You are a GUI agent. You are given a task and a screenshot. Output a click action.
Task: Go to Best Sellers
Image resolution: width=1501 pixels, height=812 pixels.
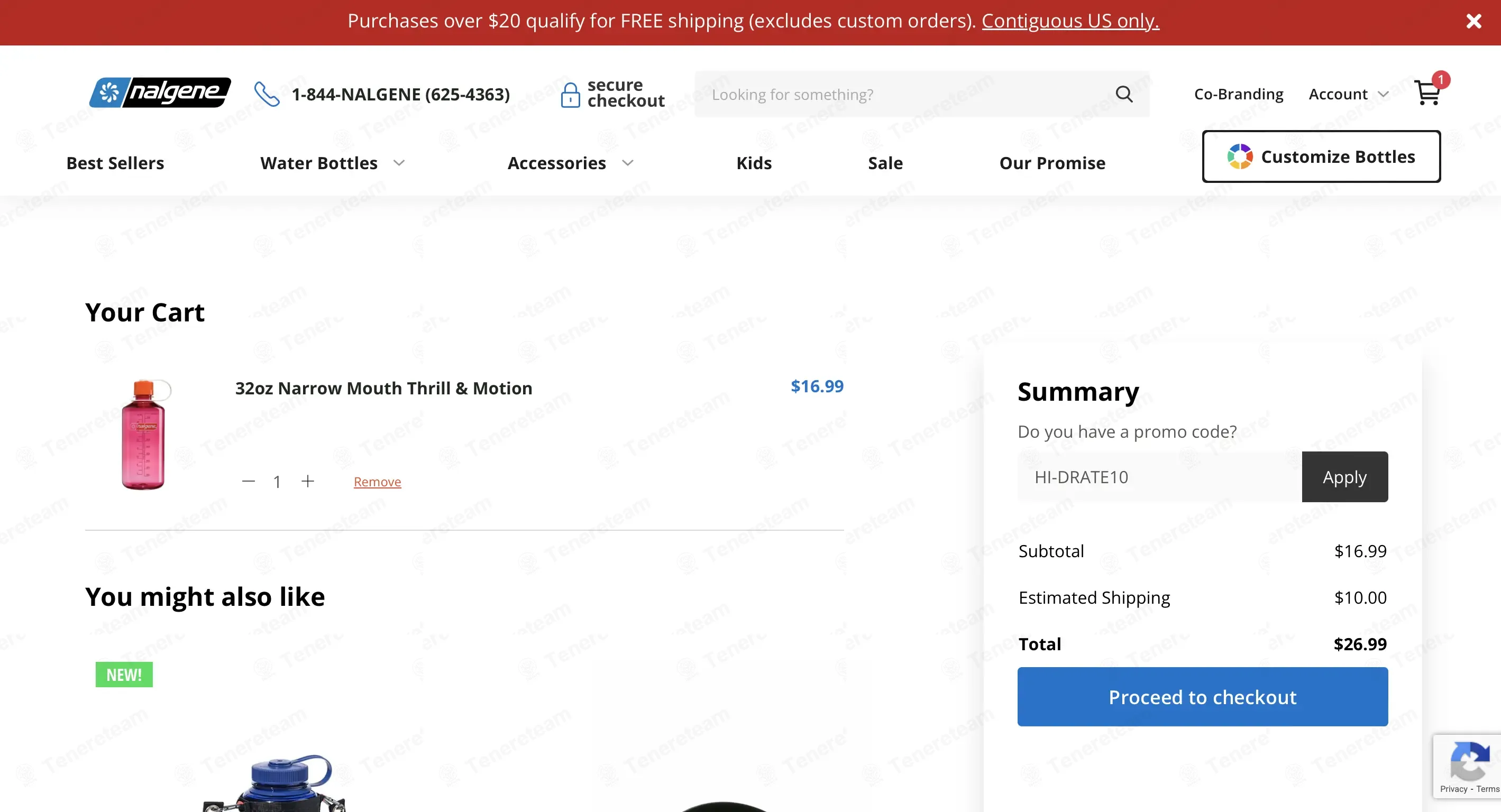coord(115,163)
